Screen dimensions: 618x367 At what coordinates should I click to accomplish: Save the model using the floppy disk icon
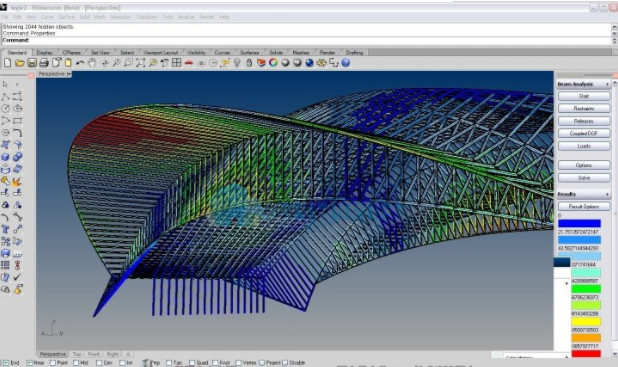pyautogui.click(x=32, y=63)
